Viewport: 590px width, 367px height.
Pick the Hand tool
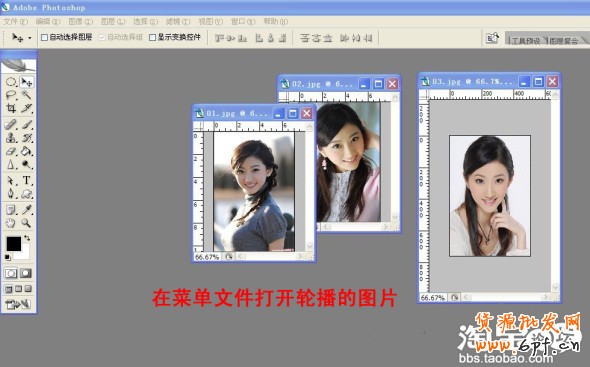pyautogui.click(x=11, y=223)
